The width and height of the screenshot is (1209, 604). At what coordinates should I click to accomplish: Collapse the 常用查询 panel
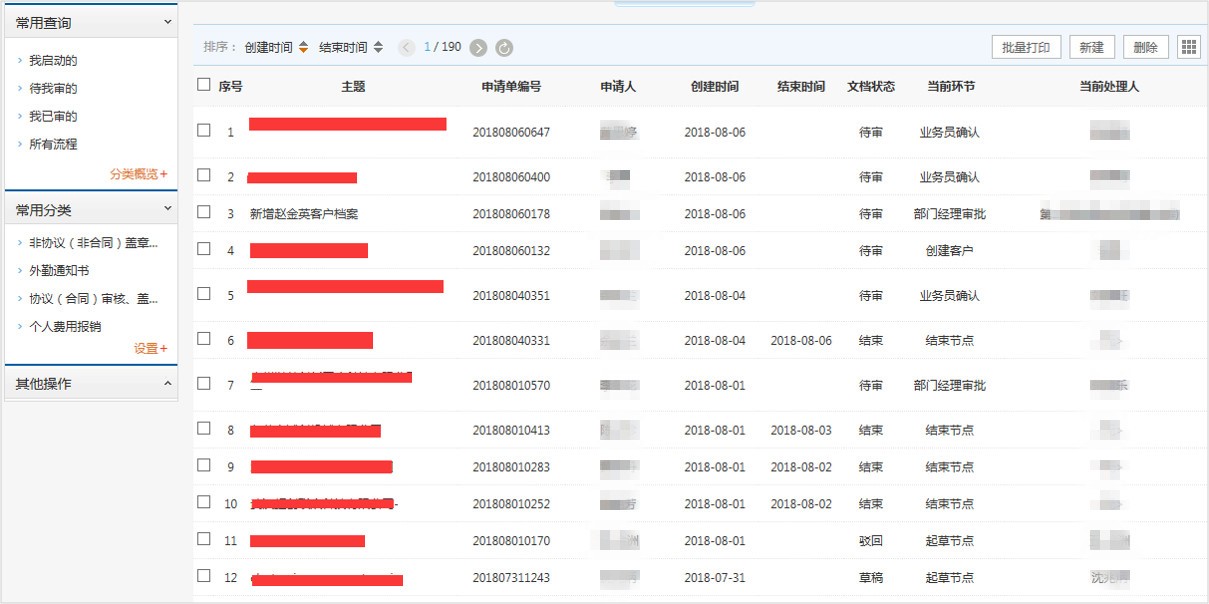click(x=168, y=21)
